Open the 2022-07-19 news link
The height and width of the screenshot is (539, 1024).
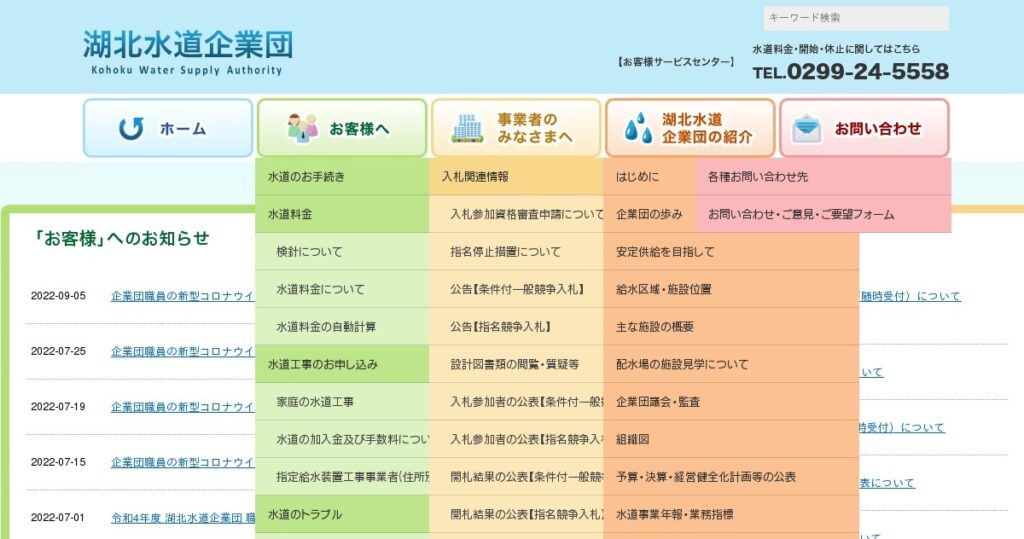[x=183, y=407]
